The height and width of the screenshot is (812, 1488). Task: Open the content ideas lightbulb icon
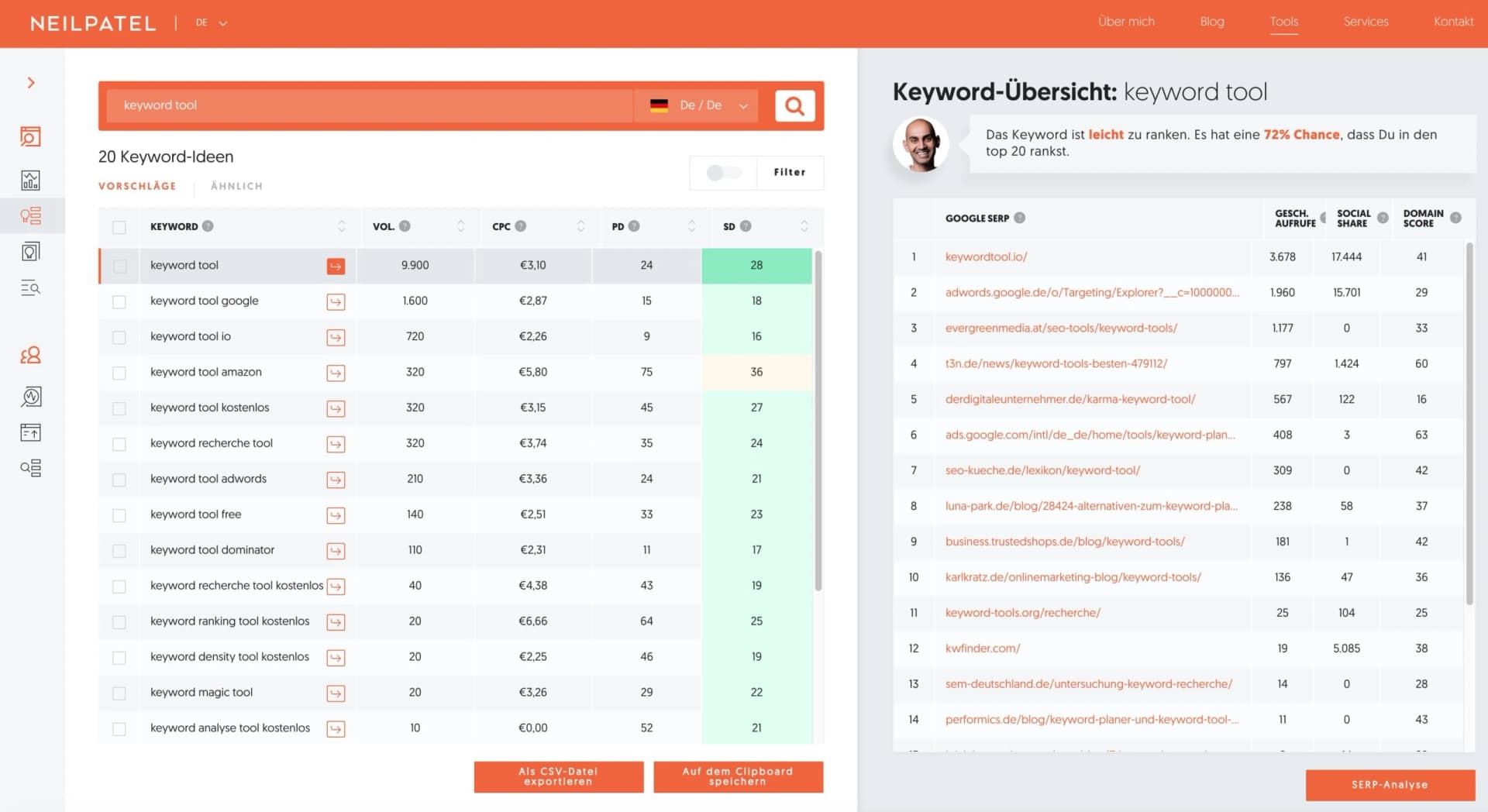[x=31, y=250]
